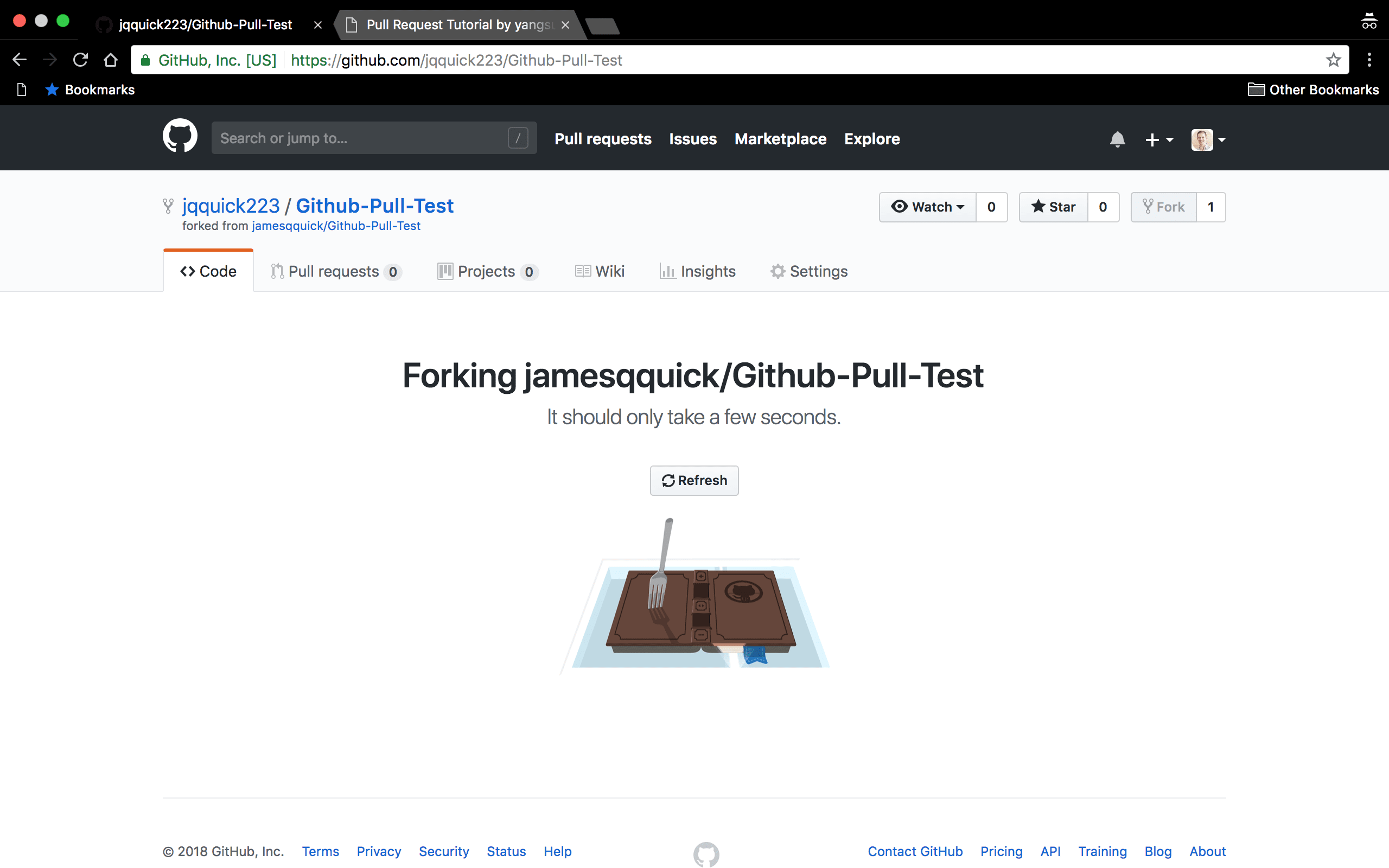This screenshot has width=1389, height=868.
Task: Click the GitHub Octocat logo in header
Action: (x=180, y=137)
